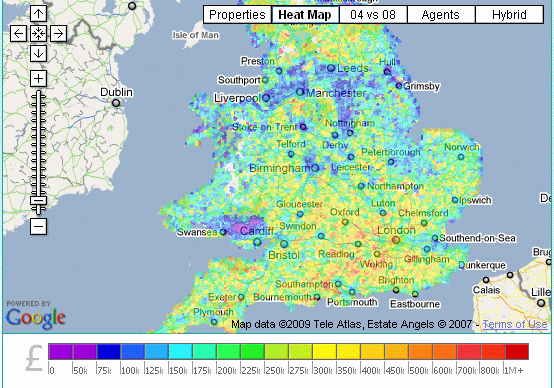Click the Grimsby city marker

[399, 86]
